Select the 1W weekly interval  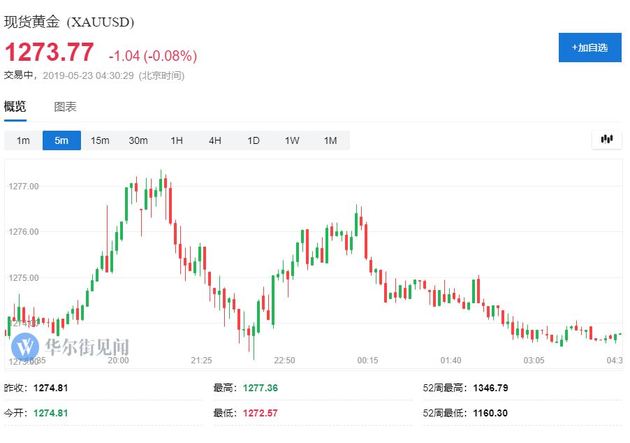click(x=292, y=141)
